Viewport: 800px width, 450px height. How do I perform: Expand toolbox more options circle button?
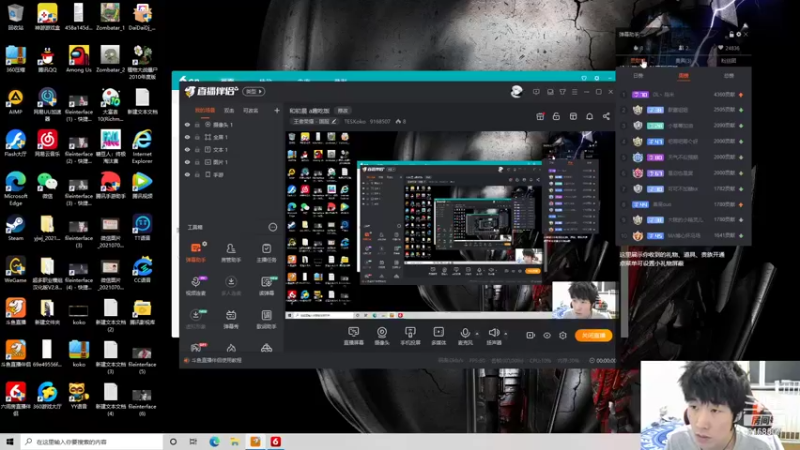click(273, 227)
